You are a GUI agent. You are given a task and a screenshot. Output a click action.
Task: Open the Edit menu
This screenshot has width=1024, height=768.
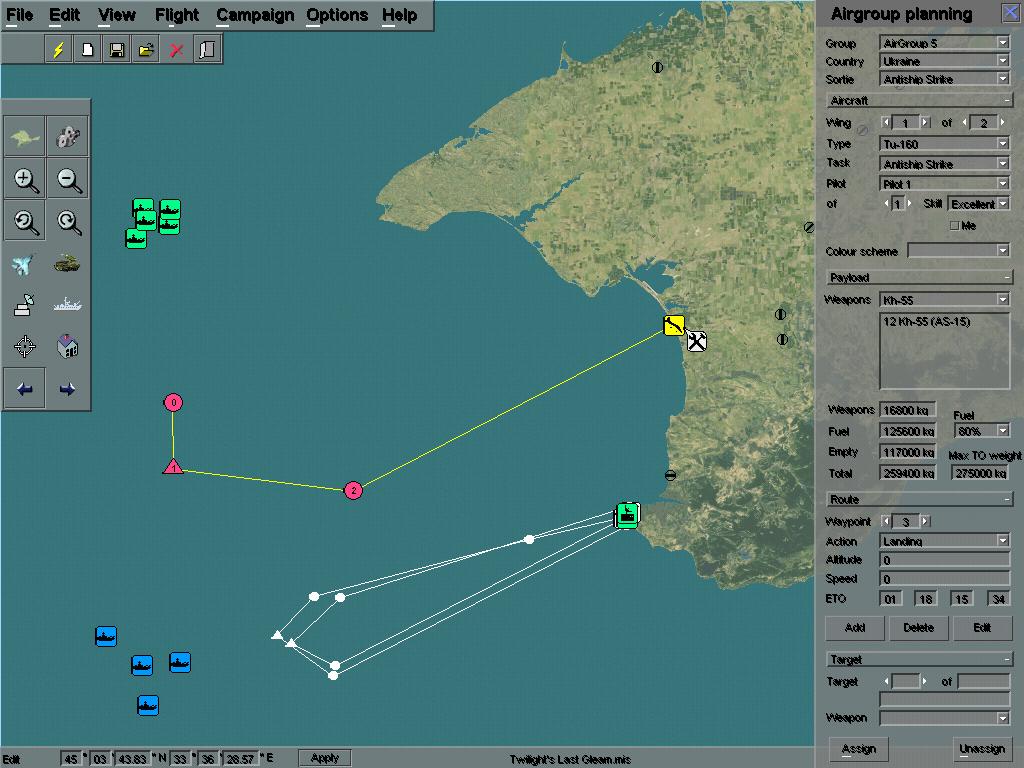coord(65,15)
